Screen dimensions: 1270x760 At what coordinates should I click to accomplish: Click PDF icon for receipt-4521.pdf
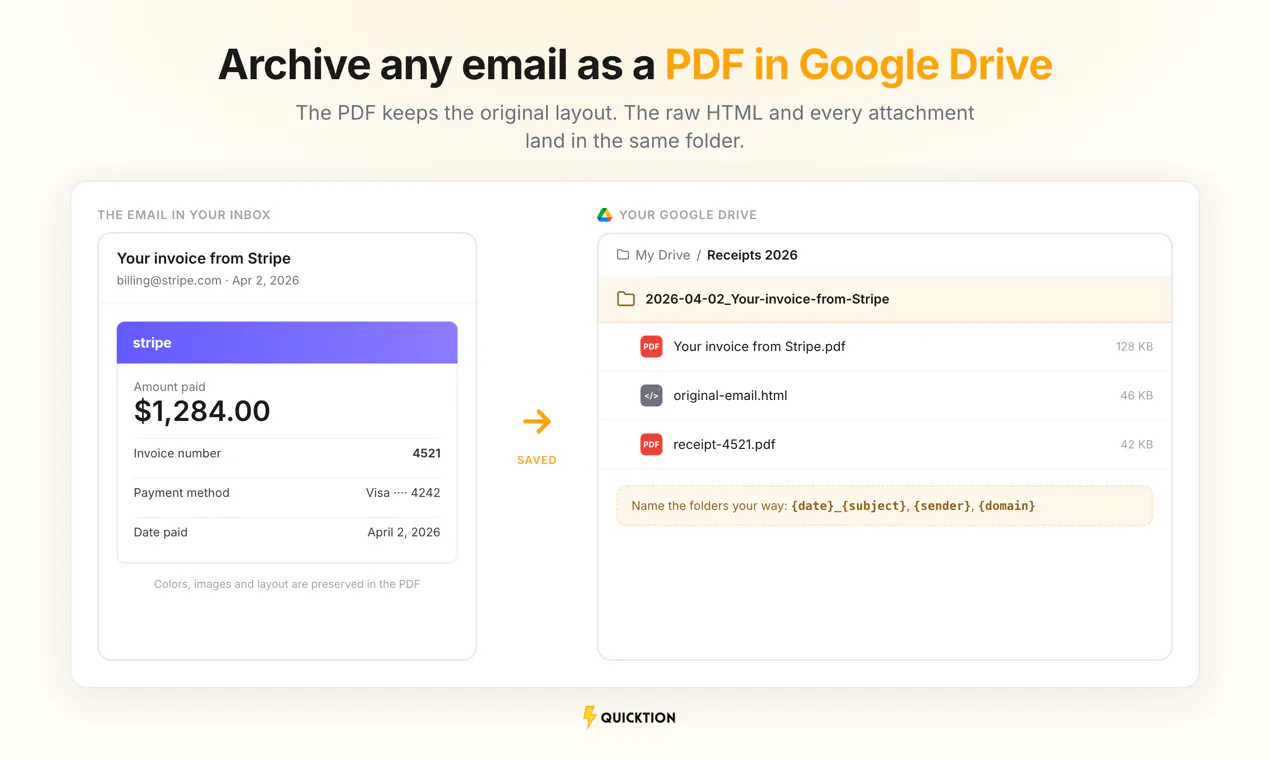tap(651, 444)
